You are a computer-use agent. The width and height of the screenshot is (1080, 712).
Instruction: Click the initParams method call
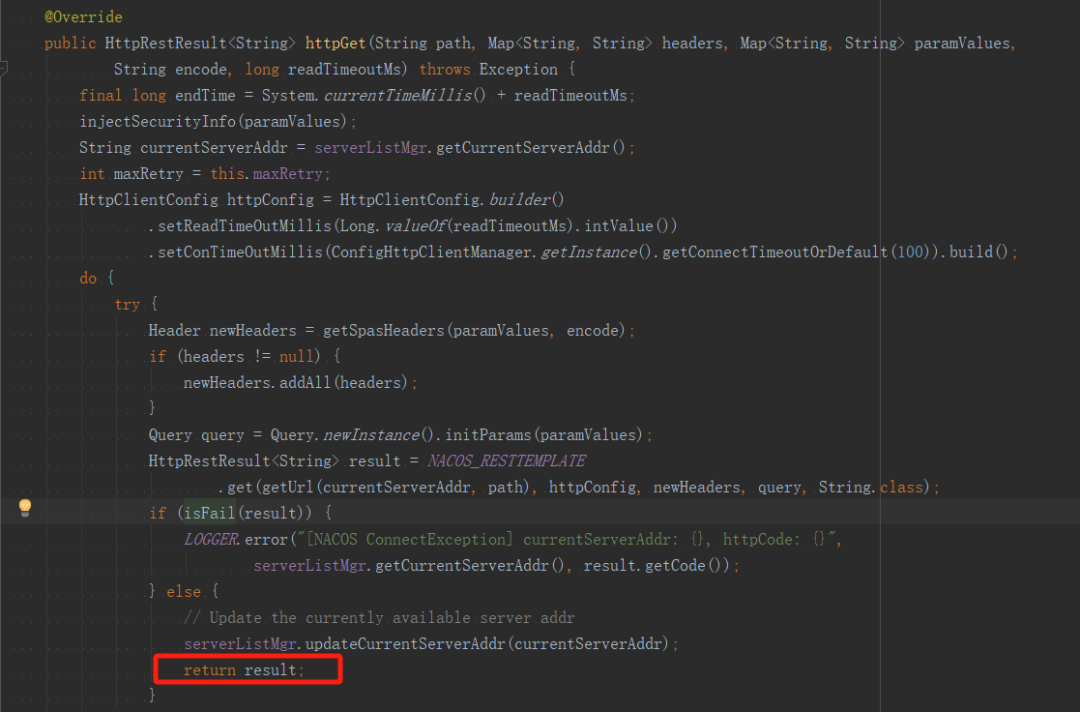pyautogui.click(x=488, y=435)
